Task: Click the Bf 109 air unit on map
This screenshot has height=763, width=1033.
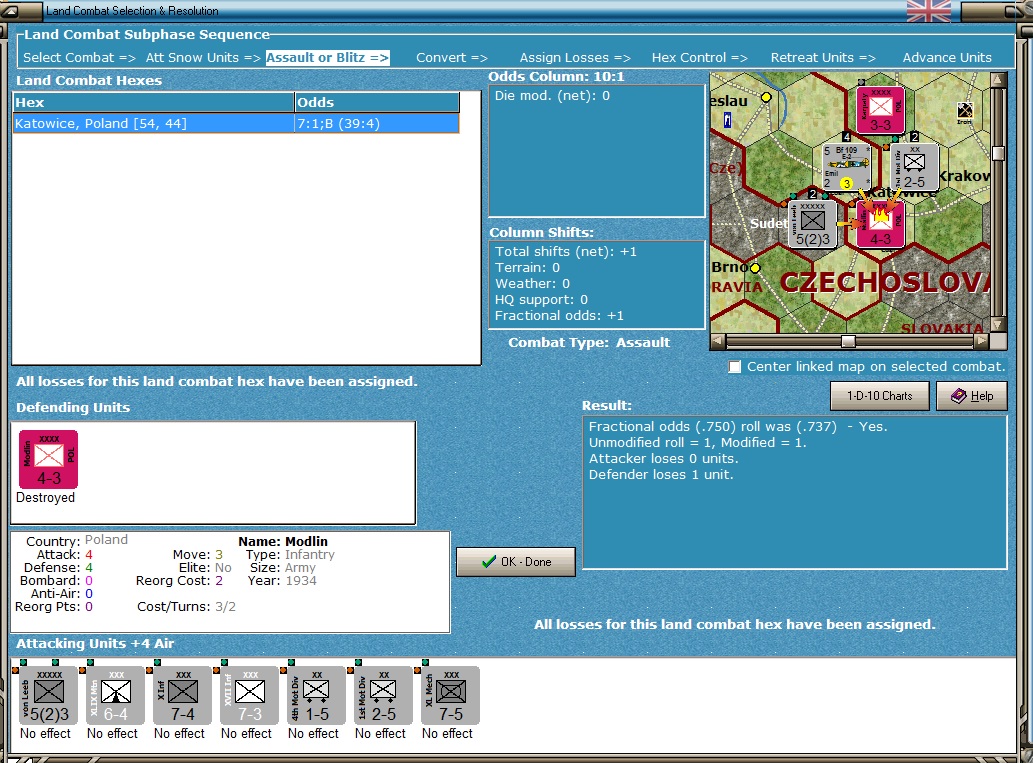Action: [847, 167]
